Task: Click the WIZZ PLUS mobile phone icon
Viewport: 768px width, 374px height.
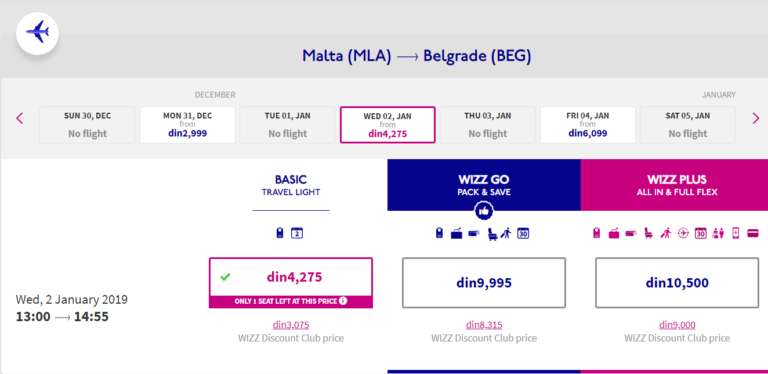Action: (x=735, y=234)
